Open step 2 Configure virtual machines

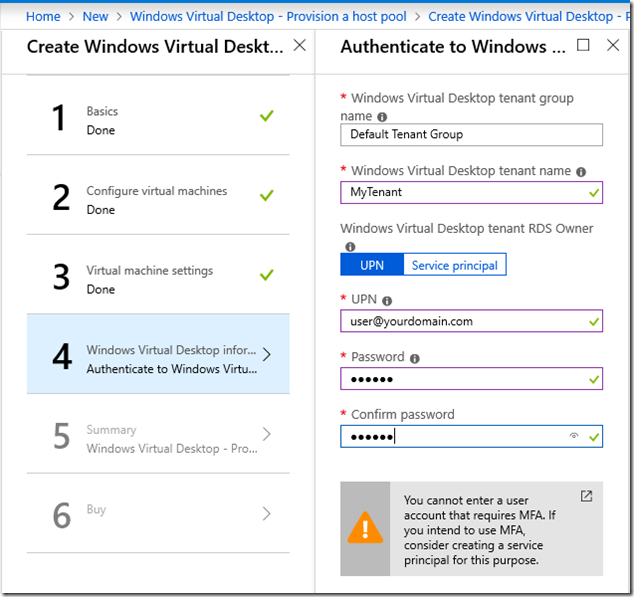[x=158, y=195]
